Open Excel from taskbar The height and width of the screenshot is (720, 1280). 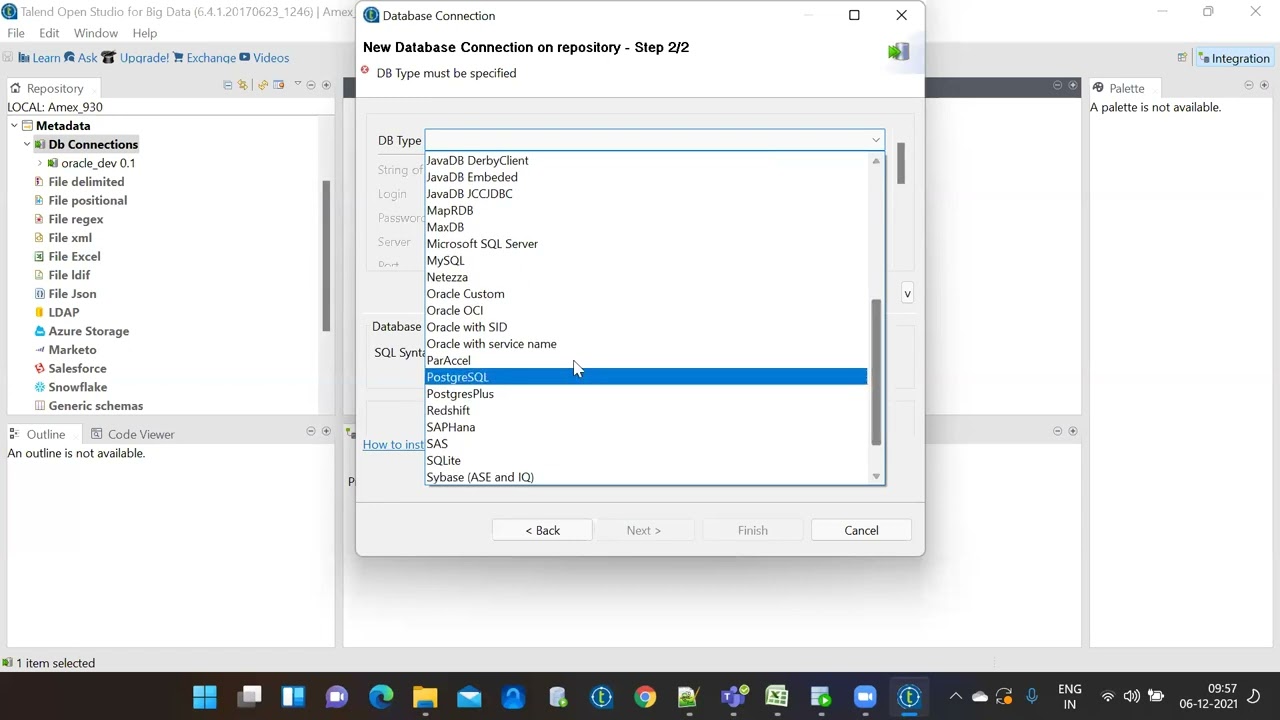777,696
